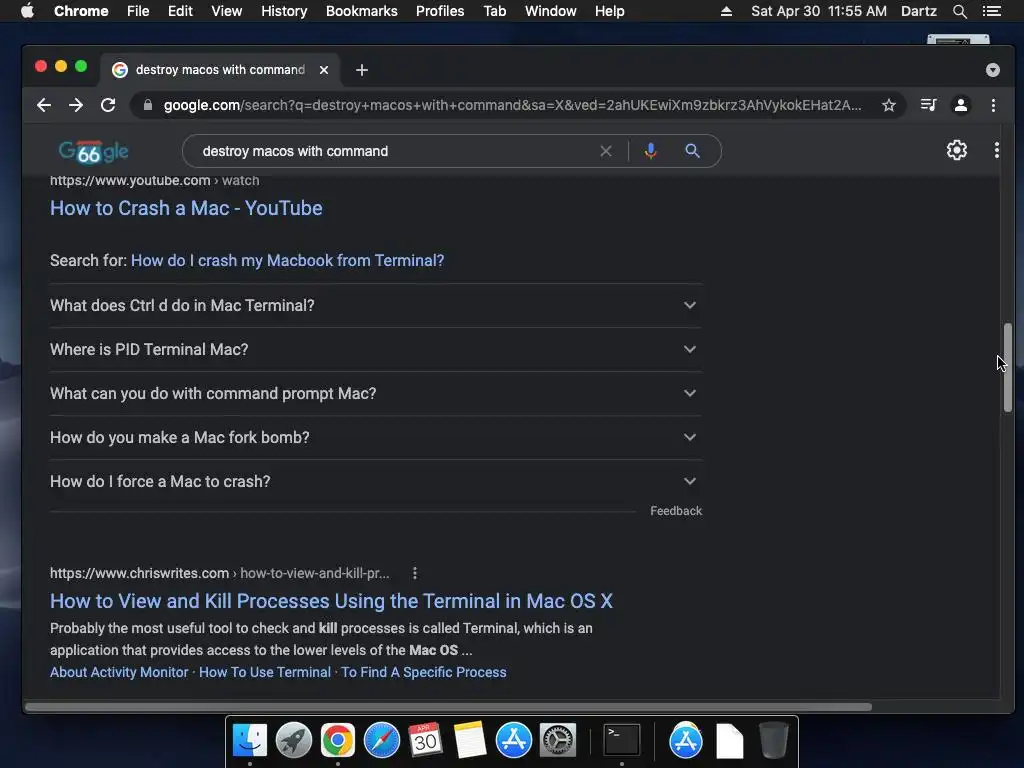This screenshot has width=1024, height=768.
Task: Open the Google page three-dot menu
Action: pyautogui.click(x=996, y=150)
